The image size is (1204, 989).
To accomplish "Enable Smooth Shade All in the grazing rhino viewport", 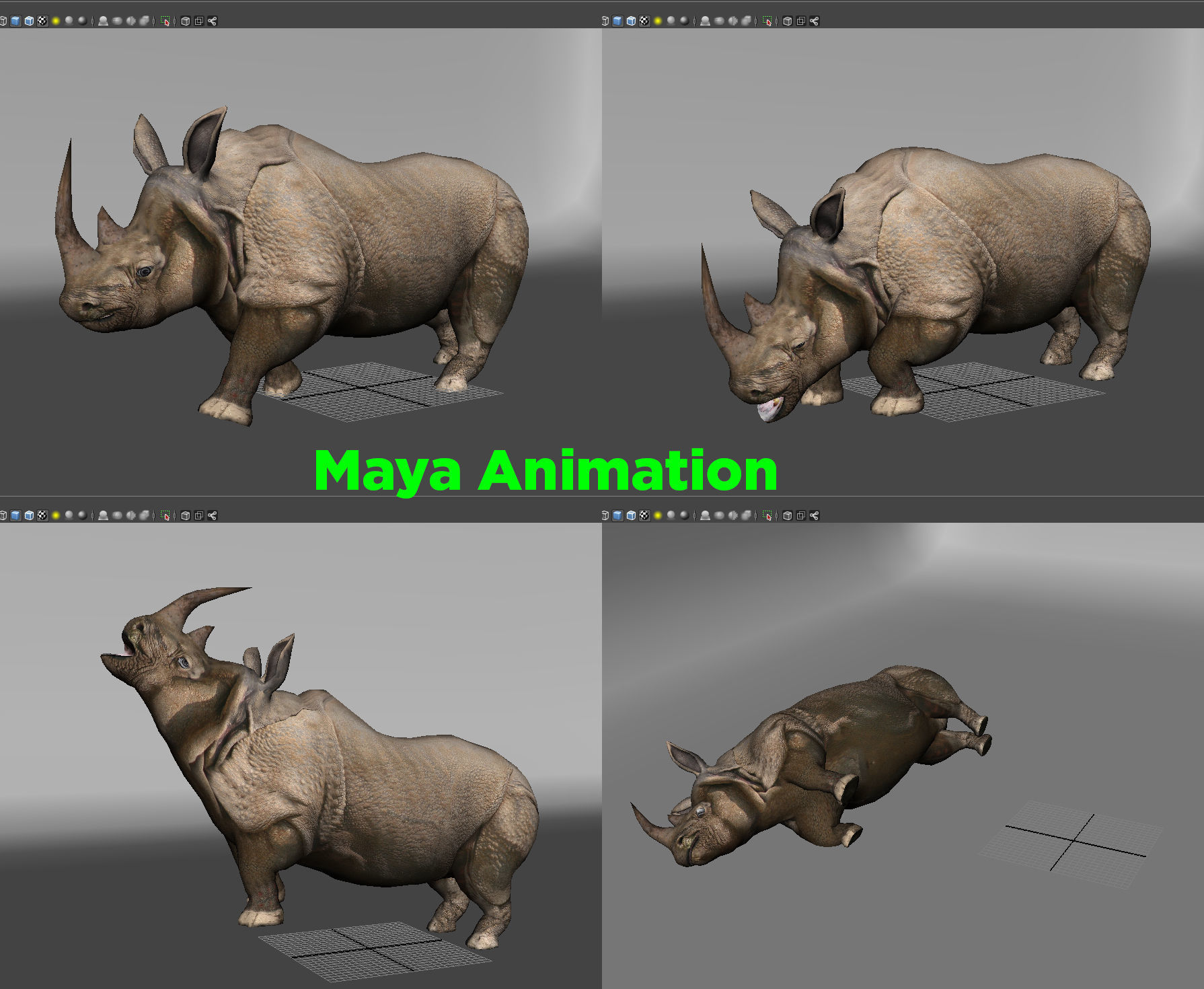I will point(617,21).
